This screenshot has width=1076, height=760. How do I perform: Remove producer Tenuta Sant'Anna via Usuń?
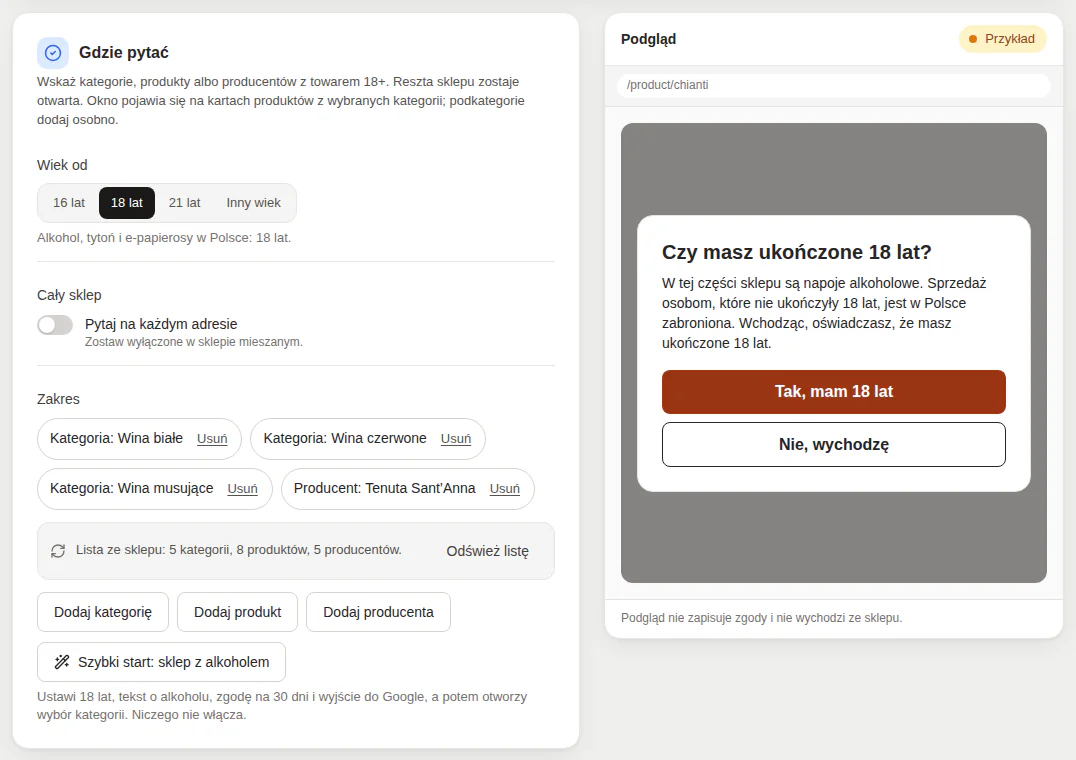coord(504,489)
